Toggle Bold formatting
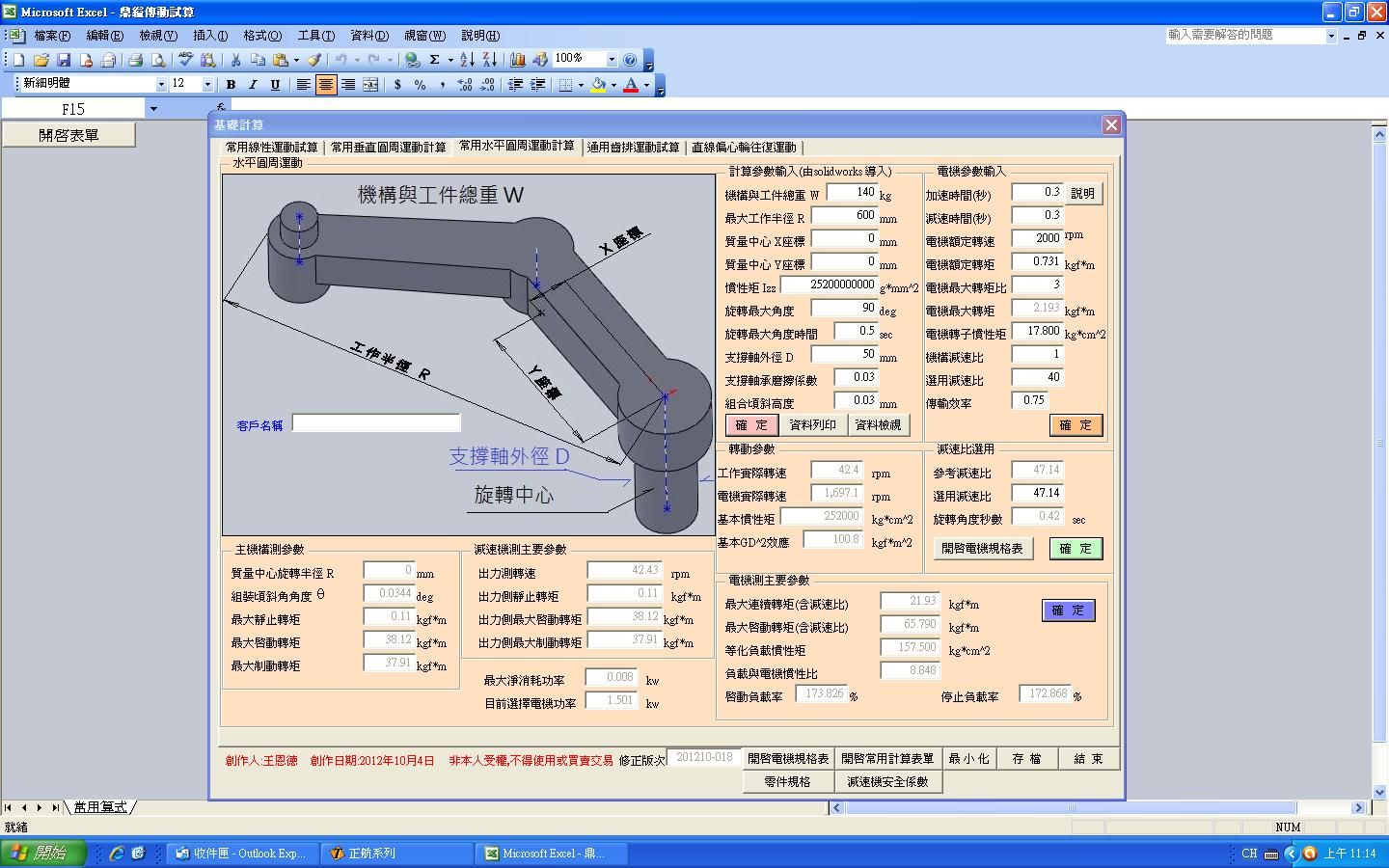Screen dimensions: 1389x868 (231, 85)
